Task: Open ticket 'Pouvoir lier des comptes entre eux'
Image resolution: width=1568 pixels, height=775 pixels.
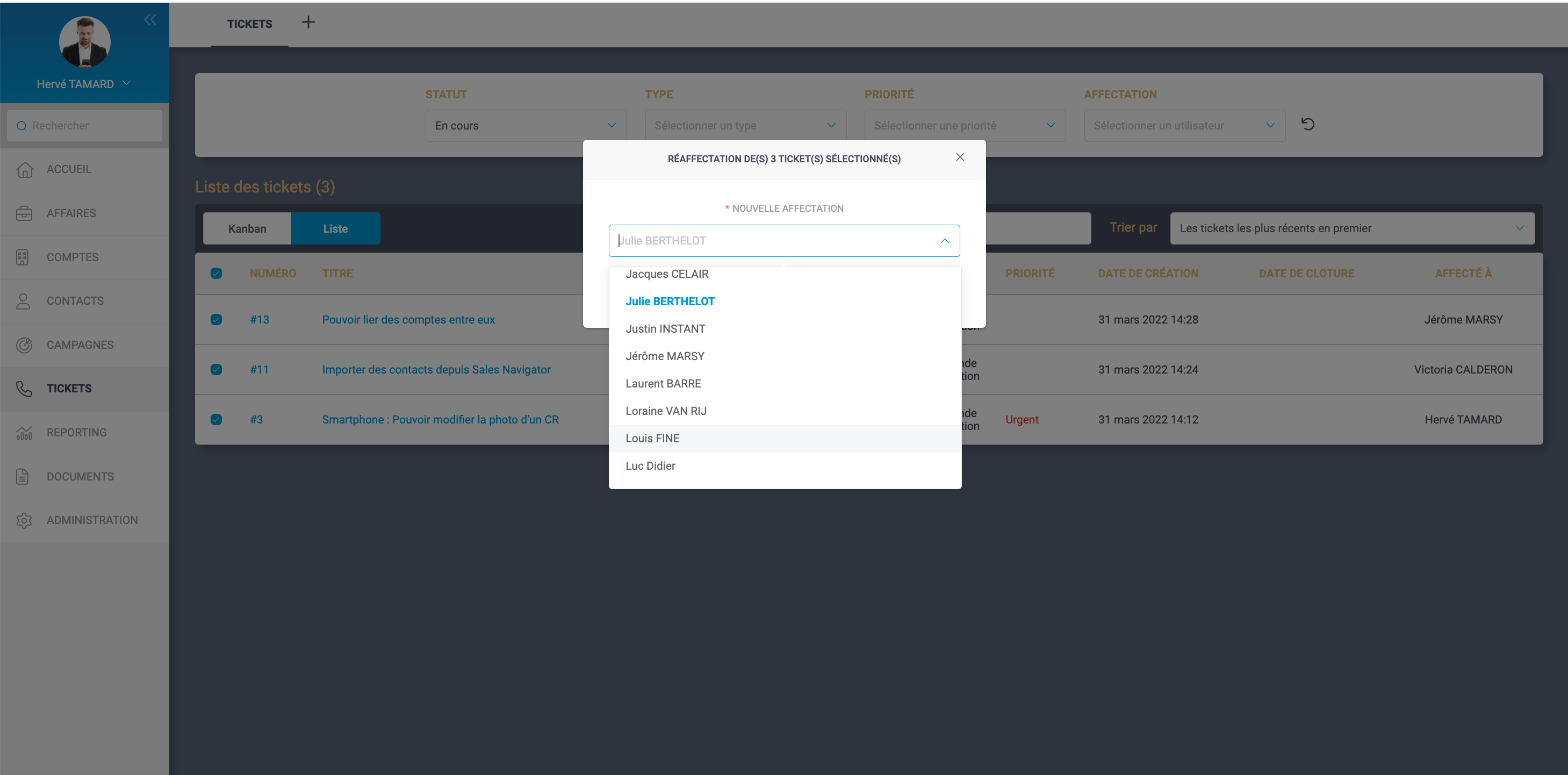Action: click(x=408, y=320)
